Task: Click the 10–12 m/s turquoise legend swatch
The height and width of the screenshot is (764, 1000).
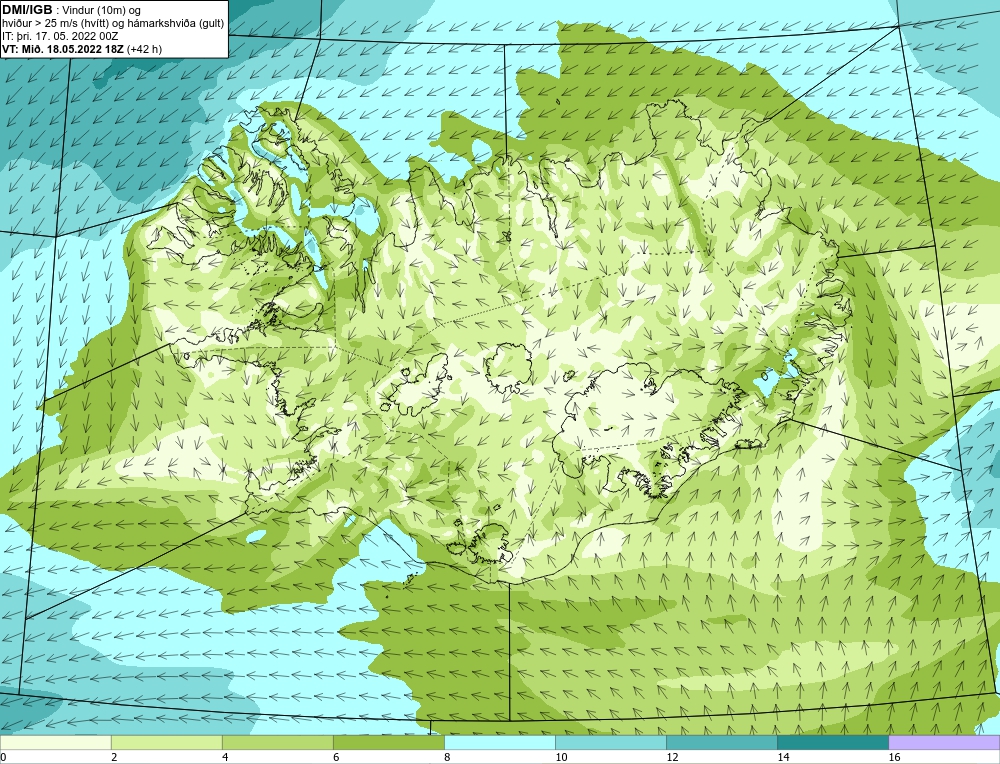Action: 610,742
